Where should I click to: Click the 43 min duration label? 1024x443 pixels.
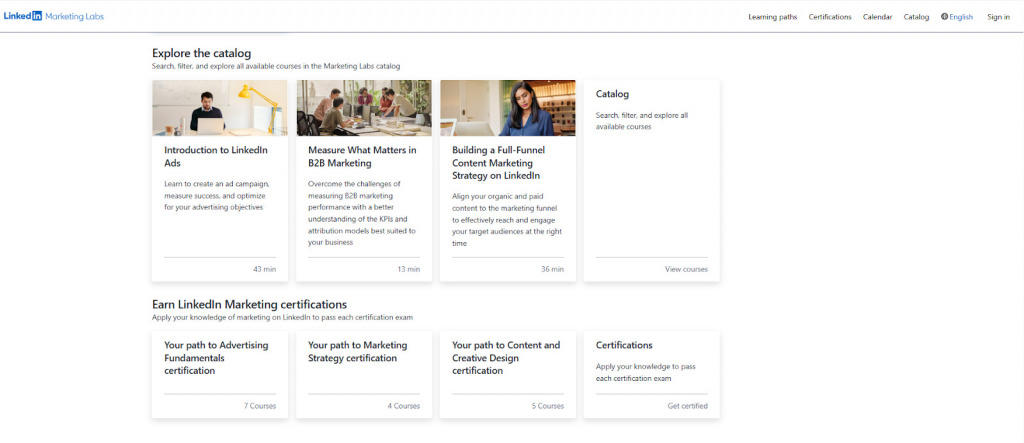pos(264,269)
